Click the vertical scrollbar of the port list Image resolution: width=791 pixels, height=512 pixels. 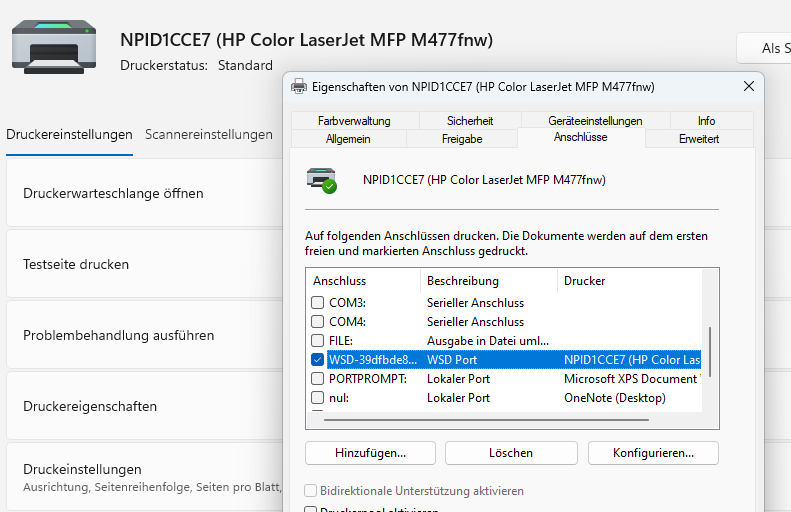(710, 352)
